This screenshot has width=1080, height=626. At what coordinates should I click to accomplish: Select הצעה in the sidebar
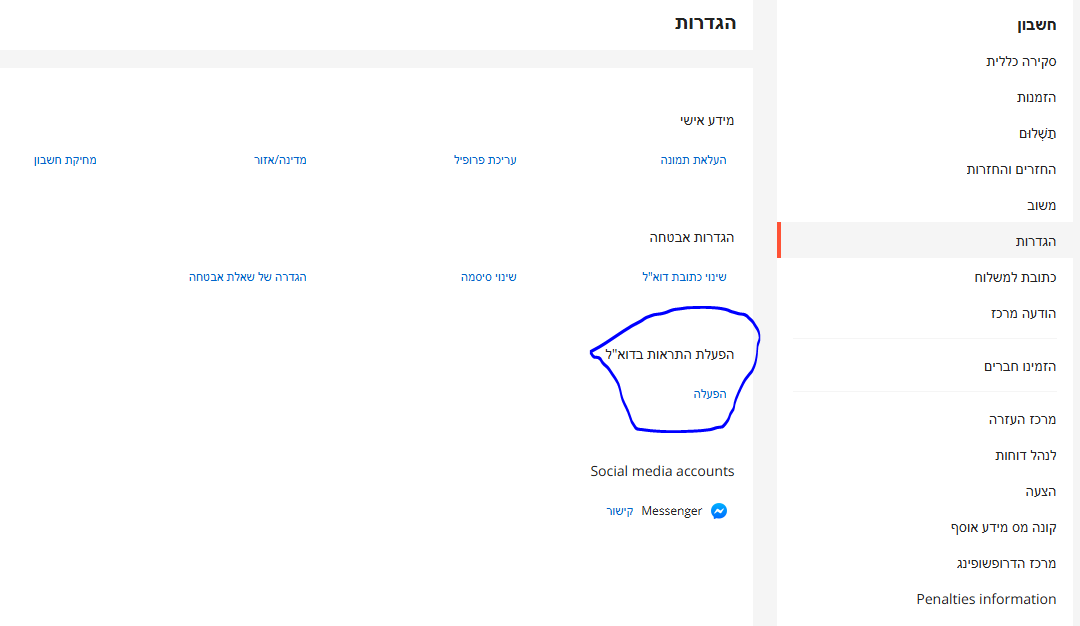pos(1040,491)
